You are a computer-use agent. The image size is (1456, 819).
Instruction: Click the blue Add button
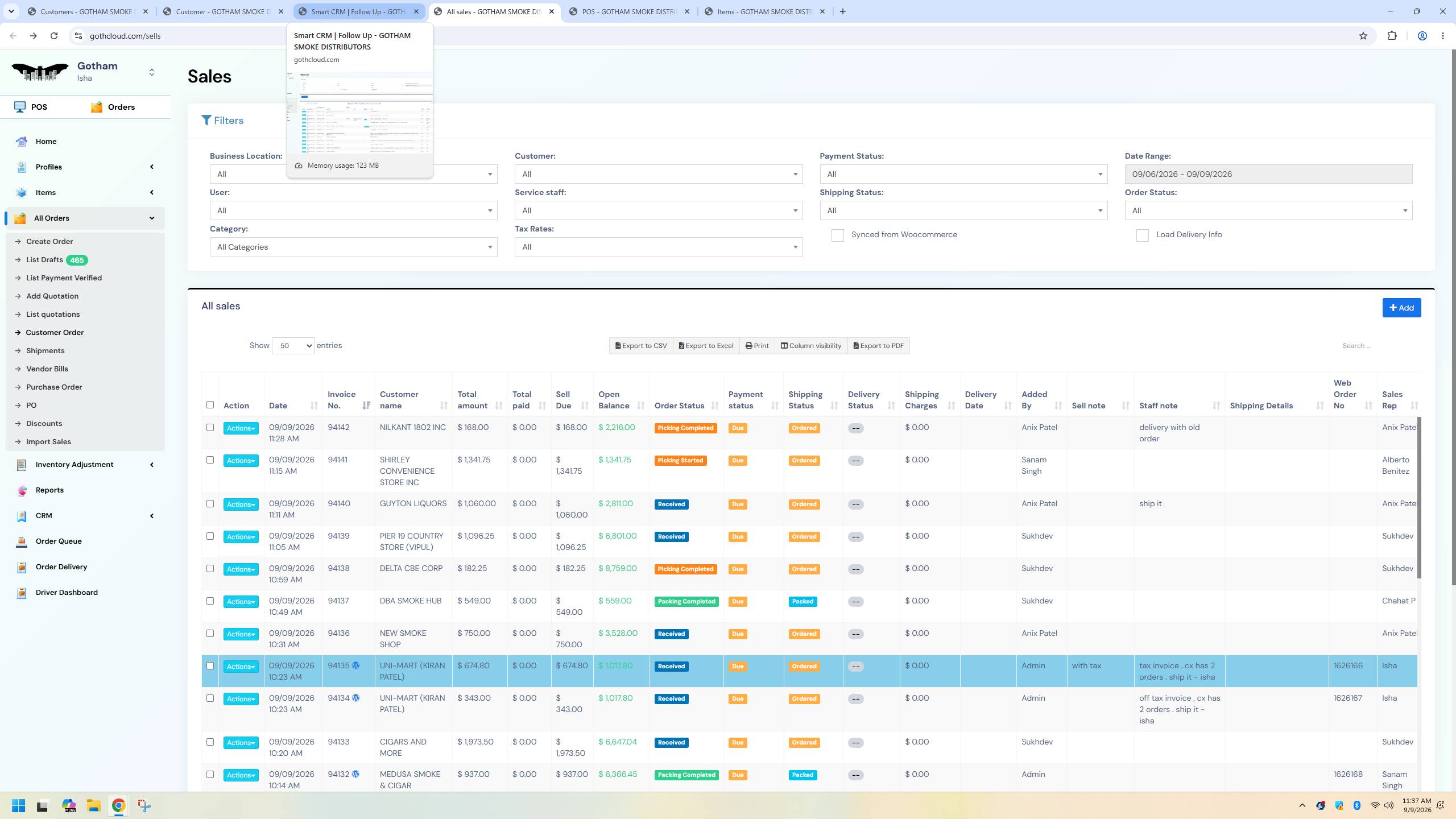(x=1401, y=308)
